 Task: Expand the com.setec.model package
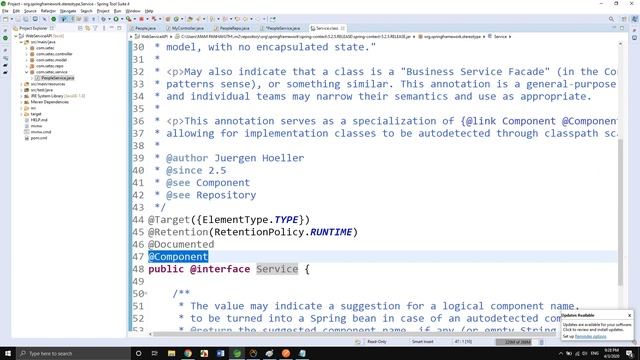tap(27, 60)
